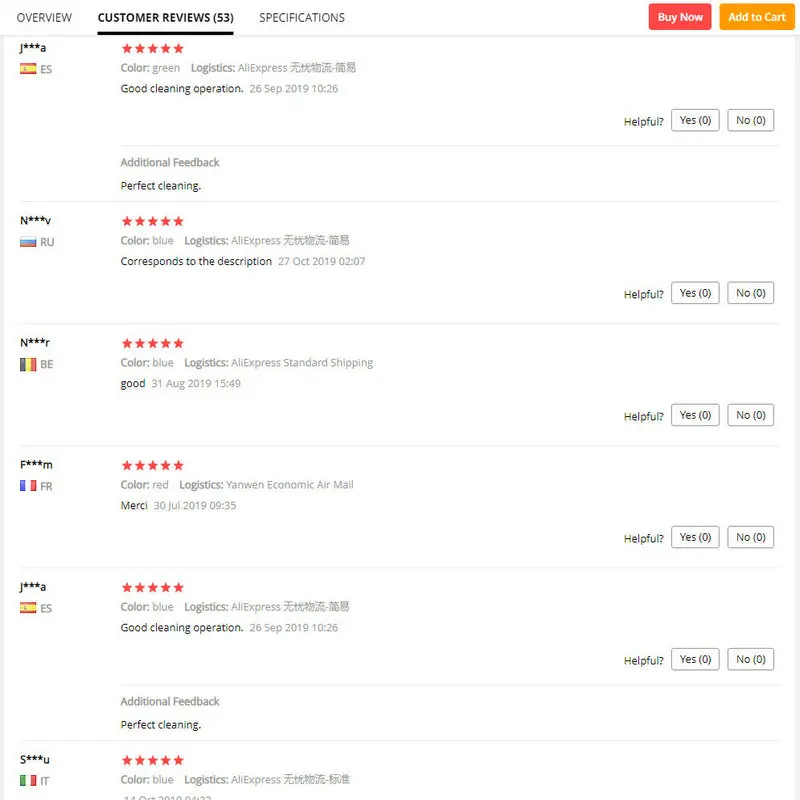Click the France flag next to F***m
The height and width of the screenshot is (800, 800).
(x=28, y=486)
